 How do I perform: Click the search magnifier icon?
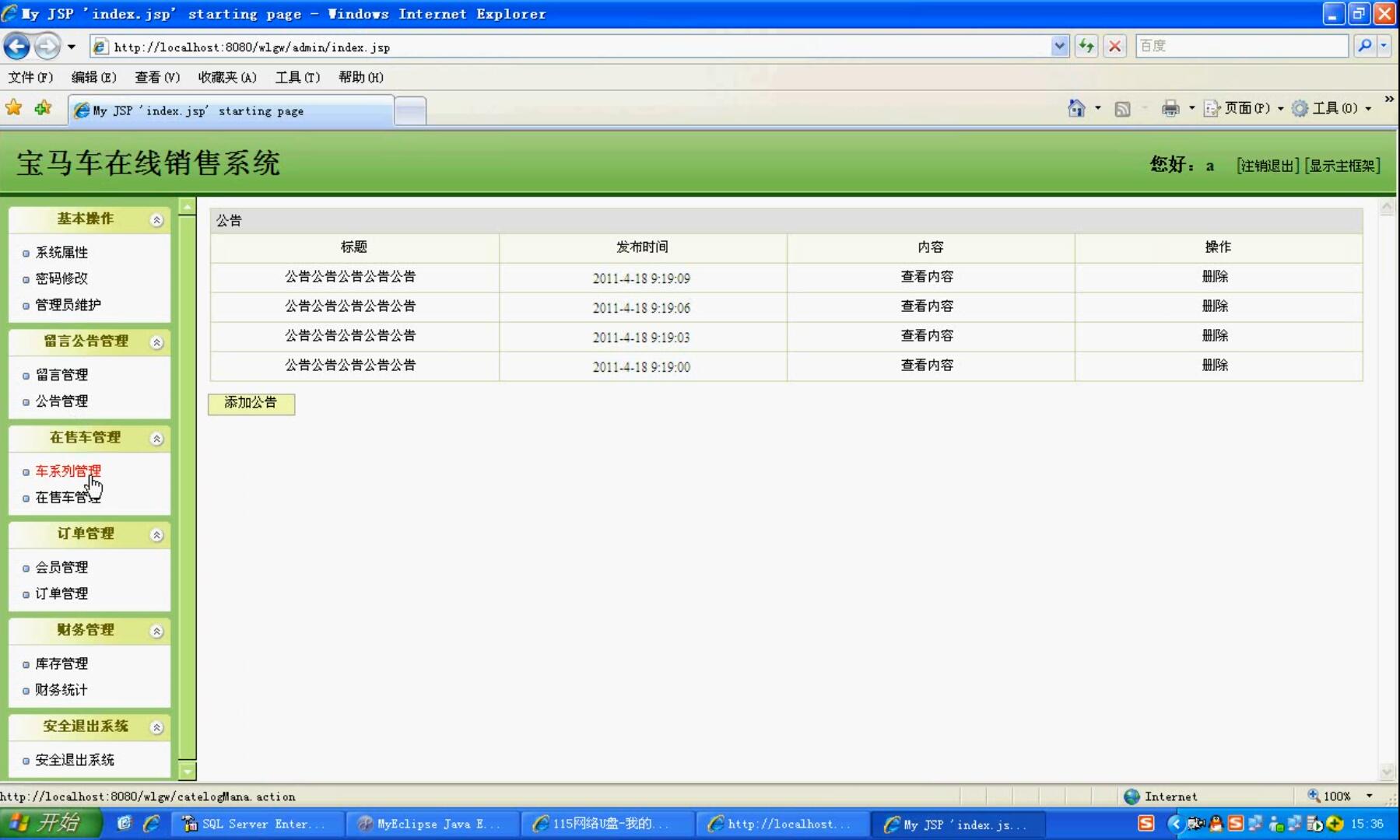(1364, 47)
